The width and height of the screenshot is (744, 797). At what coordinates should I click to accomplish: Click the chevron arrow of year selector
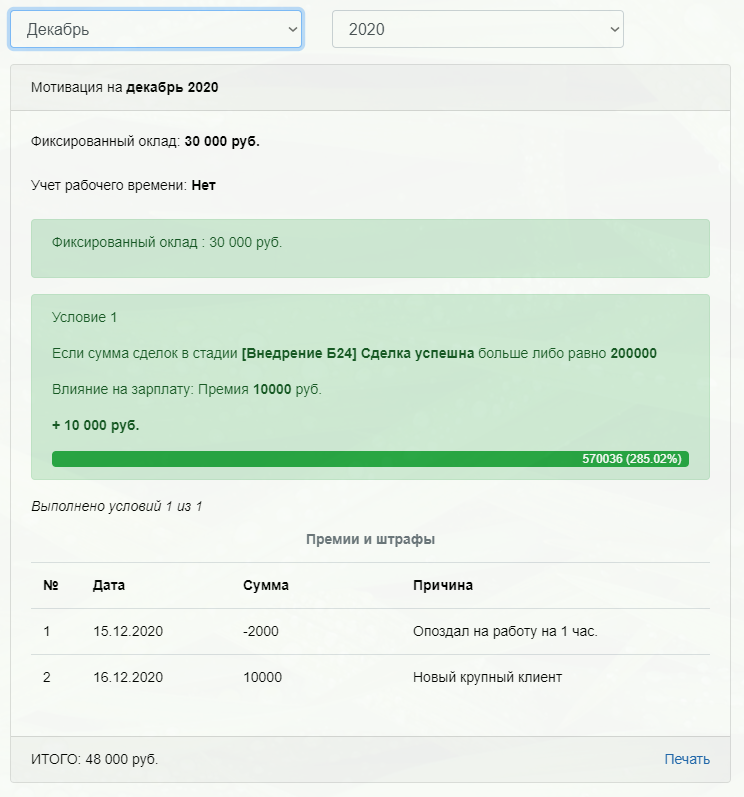point(614,29)
